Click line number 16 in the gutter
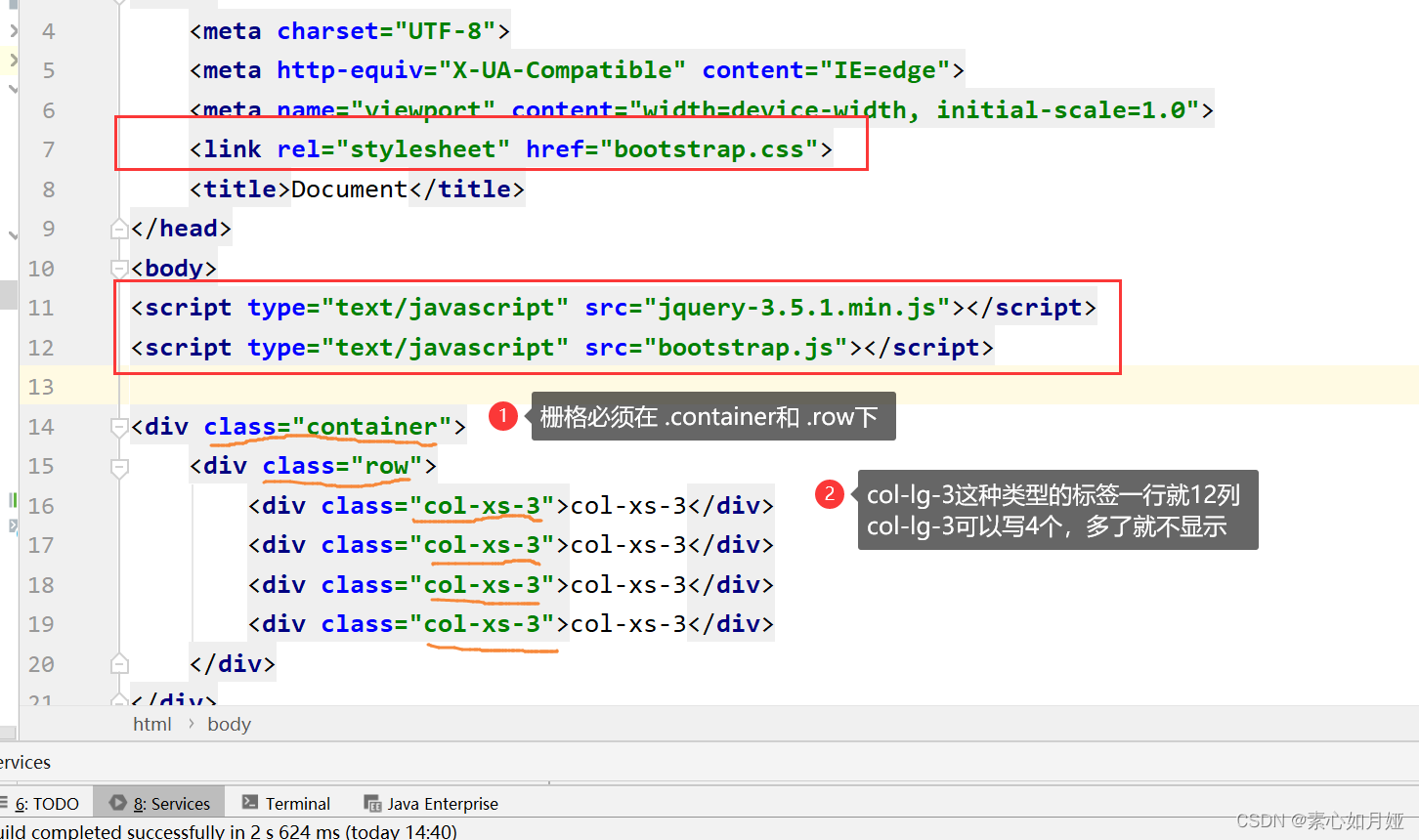 point(41,506)
